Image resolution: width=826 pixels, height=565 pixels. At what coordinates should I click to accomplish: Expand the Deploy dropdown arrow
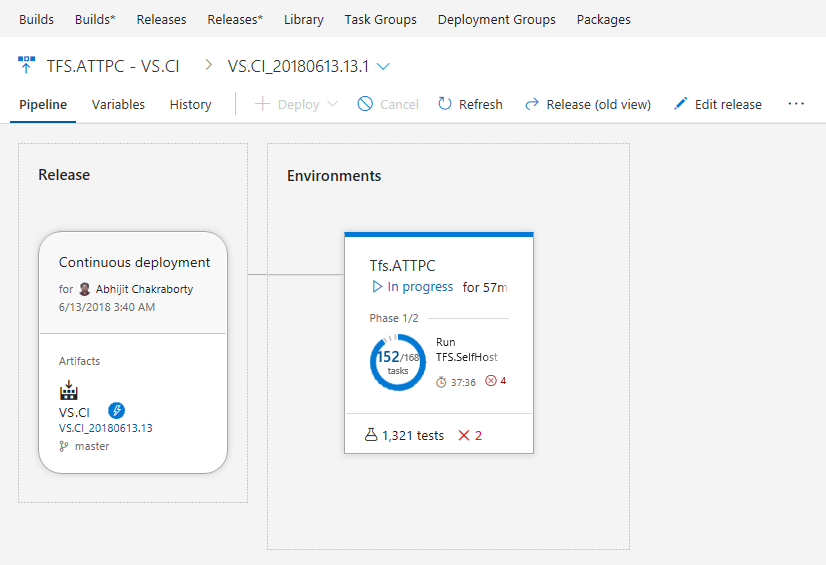[x=332, y=104]
